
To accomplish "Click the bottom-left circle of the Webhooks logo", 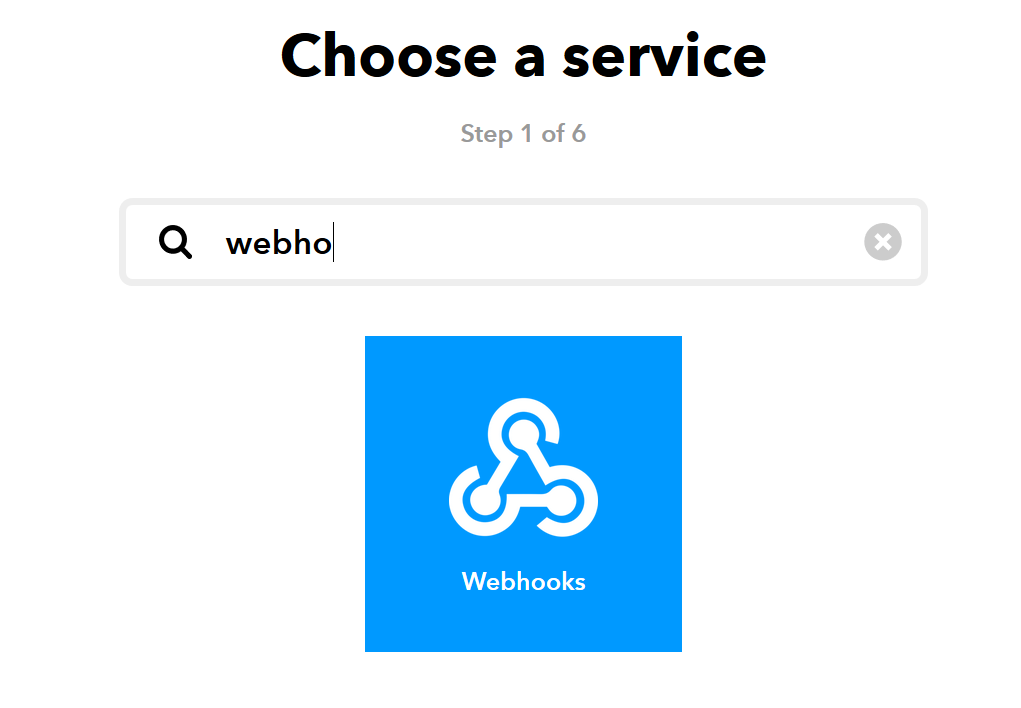I will point(482,502).
